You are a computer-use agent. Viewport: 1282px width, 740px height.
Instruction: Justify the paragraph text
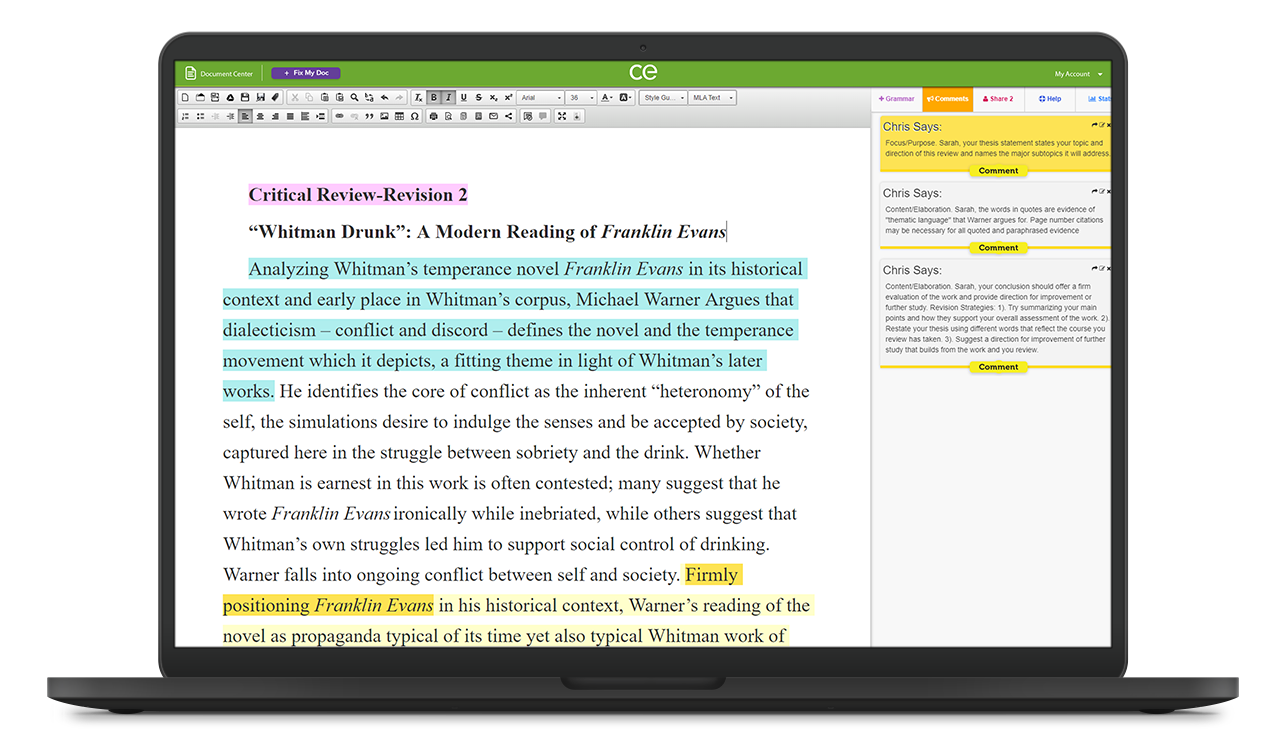pos(290,116)
